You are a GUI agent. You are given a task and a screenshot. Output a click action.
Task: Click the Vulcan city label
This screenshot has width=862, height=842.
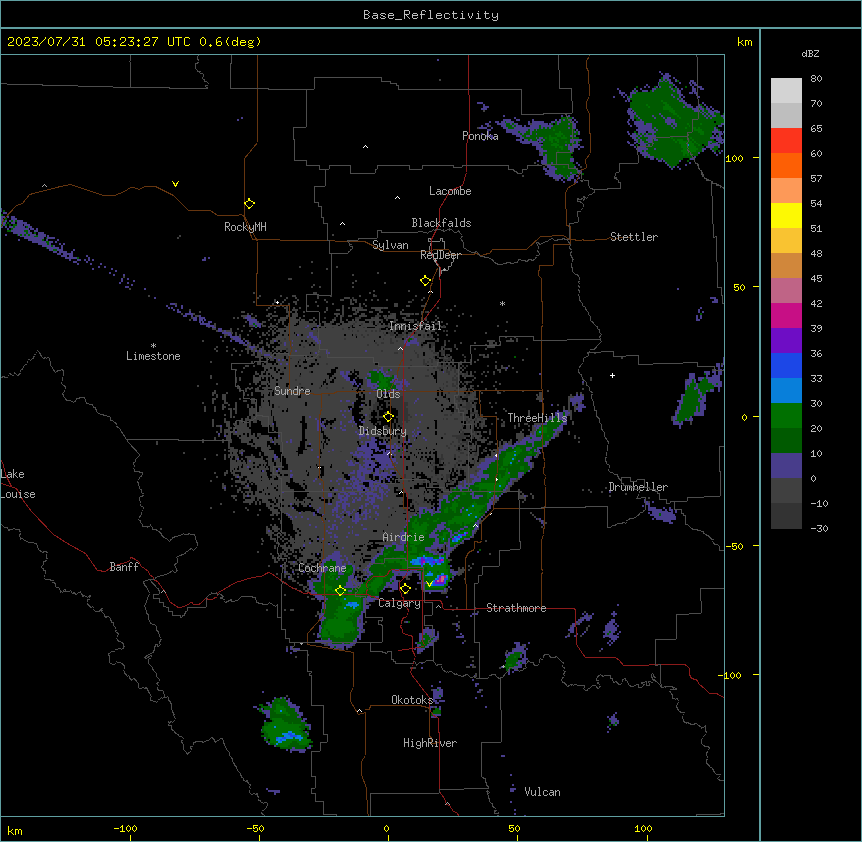[542, 792]
